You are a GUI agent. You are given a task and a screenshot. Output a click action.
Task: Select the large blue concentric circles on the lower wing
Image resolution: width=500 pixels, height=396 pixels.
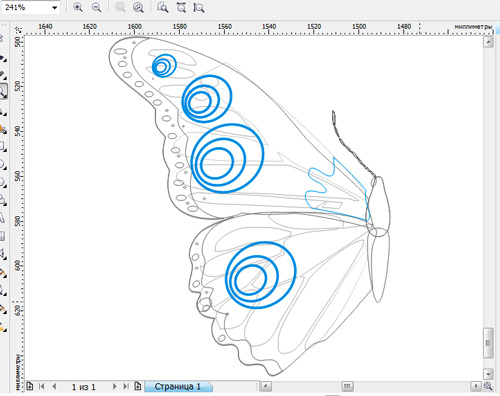point(260,275)
